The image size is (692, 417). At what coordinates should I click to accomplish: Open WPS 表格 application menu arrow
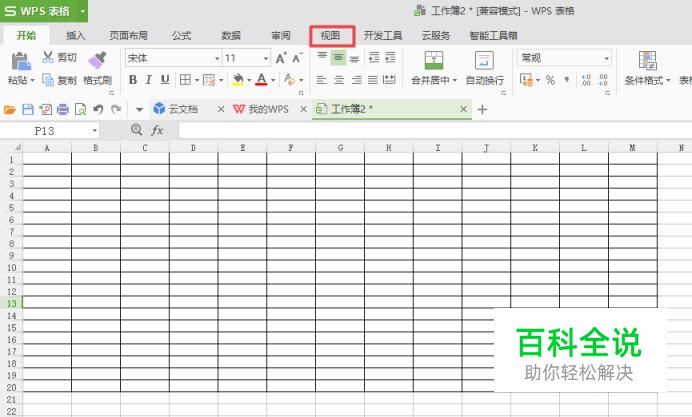pos(83,11)
